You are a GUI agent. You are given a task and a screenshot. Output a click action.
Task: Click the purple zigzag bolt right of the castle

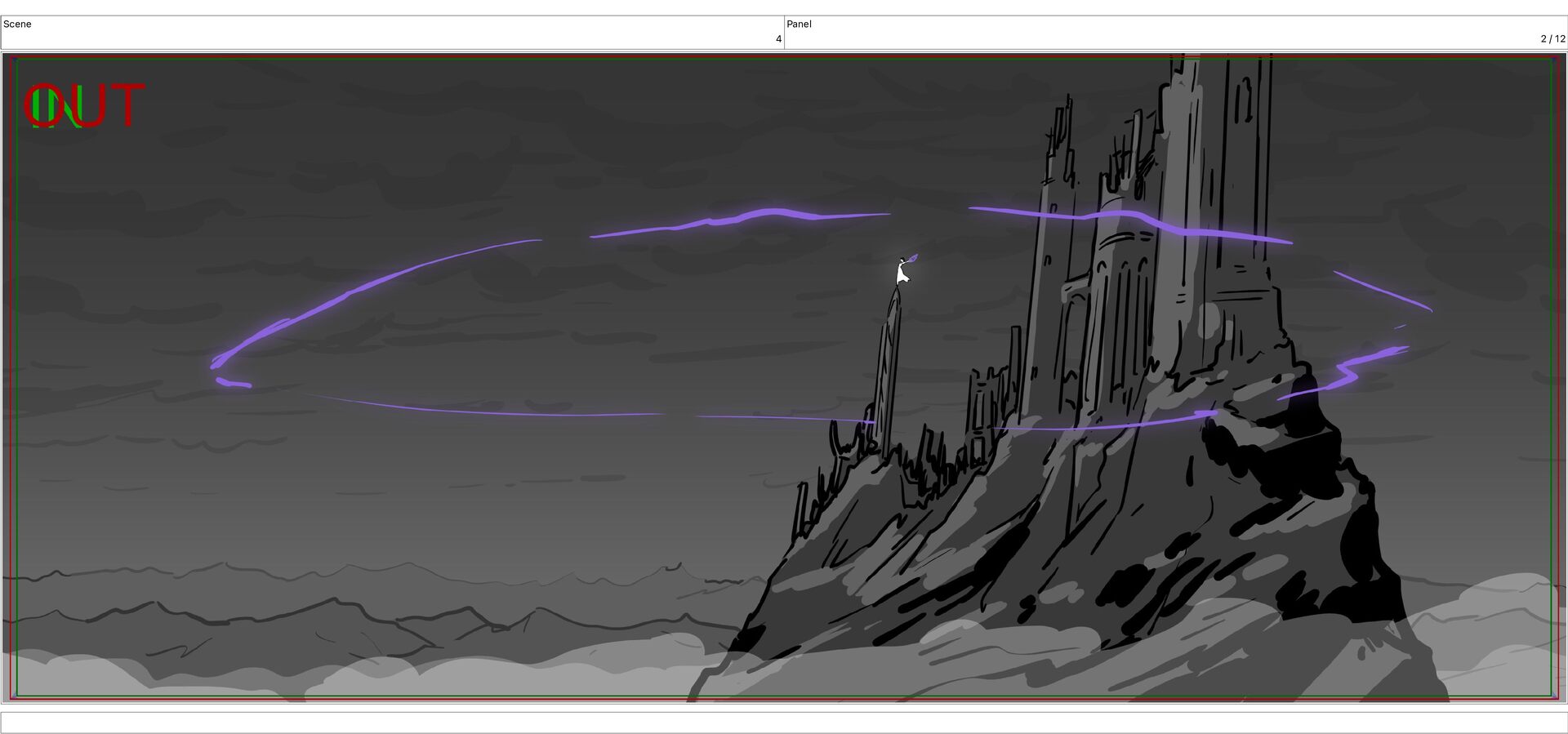1347,373
